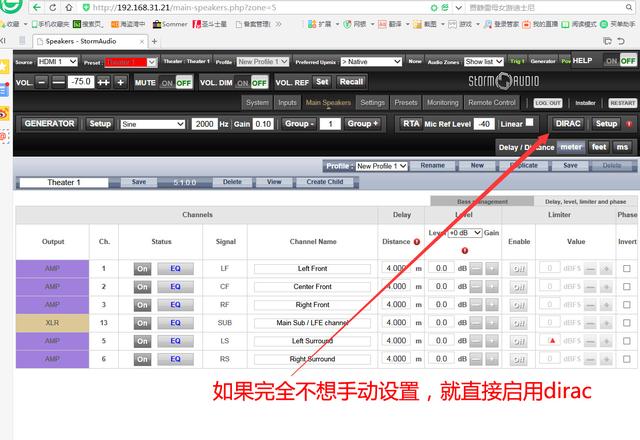Image resolution: width=640 pixels, height=440 pixels.
Task: Click the LOG OUT button
Action: coord(548,103)
